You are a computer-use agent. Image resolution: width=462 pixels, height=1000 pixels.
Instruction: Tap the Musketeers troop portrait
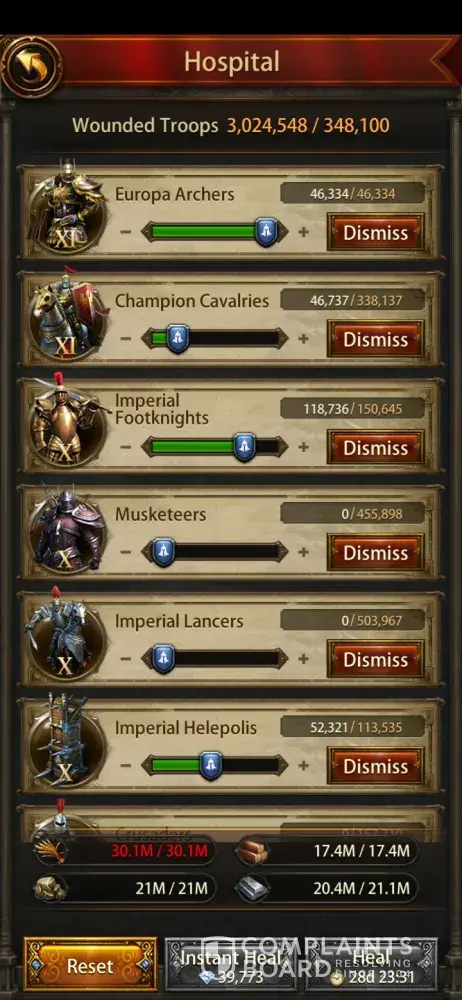(66, 528)
